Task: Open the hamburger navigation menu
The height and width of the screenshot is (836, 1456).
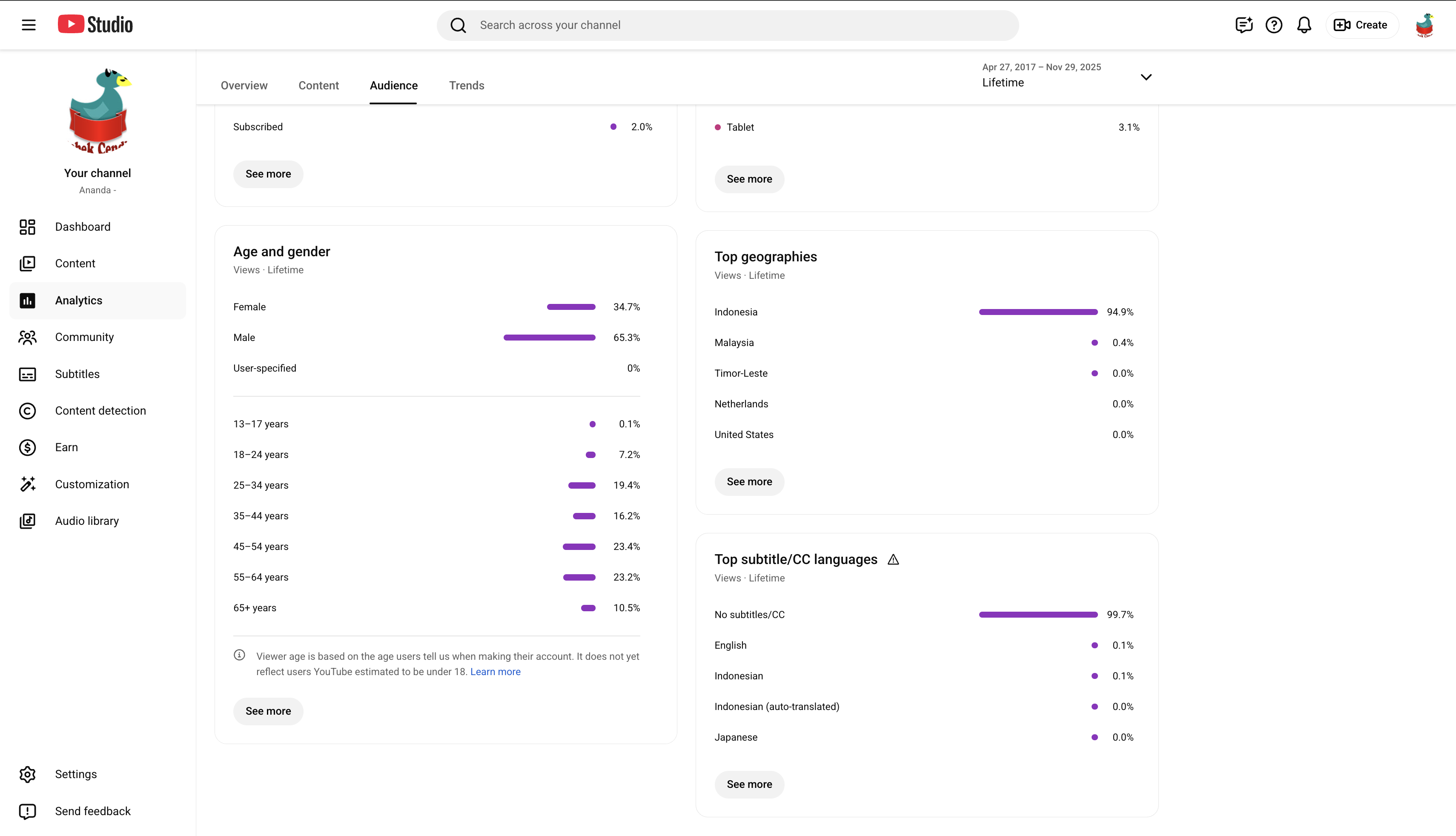Action: pos(29,25)
